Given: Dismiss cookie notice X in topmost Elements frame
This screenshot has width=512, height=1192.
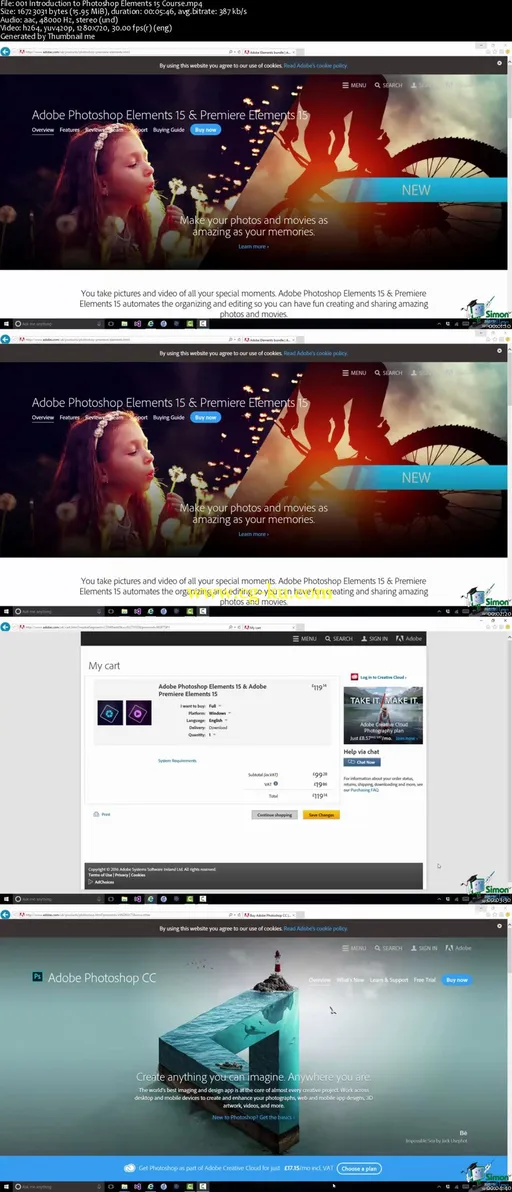Looking at the screenshot, I should (499, 65).
